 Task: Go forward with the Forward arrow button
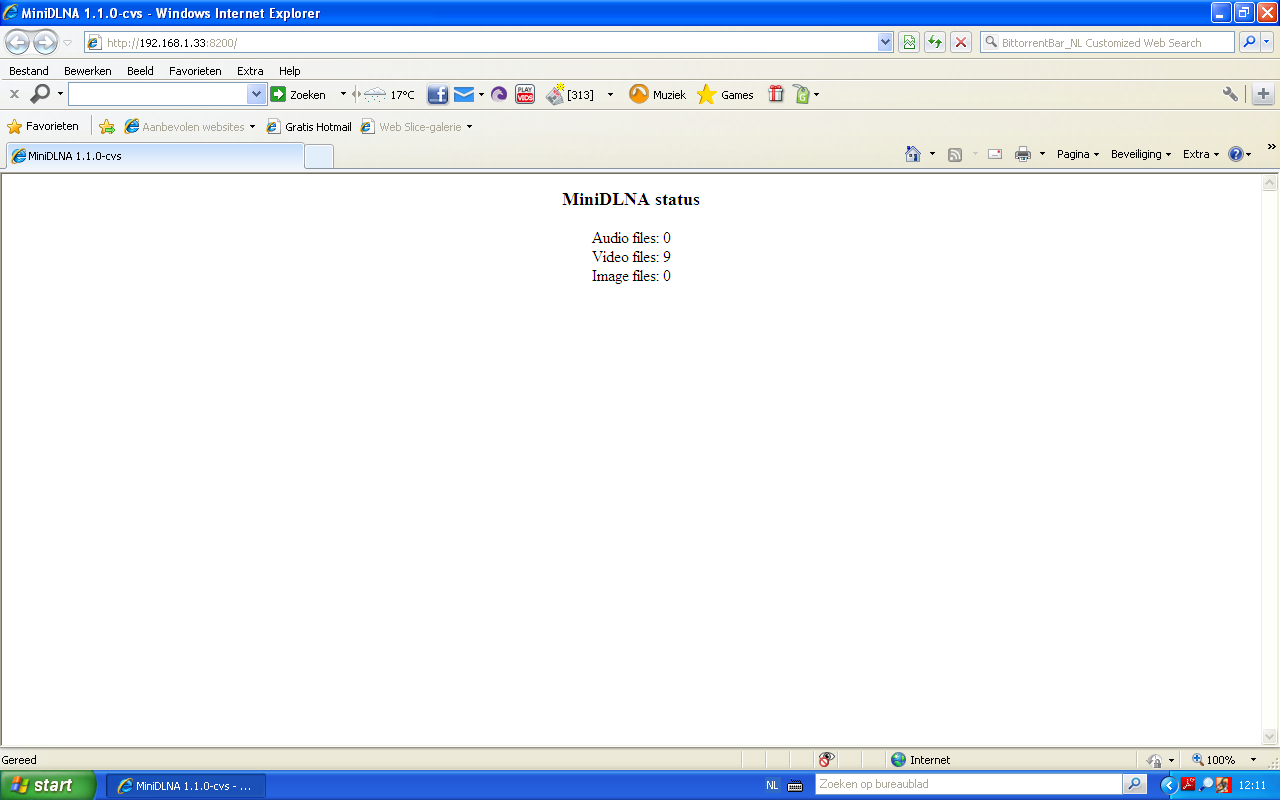coord(45,42)
